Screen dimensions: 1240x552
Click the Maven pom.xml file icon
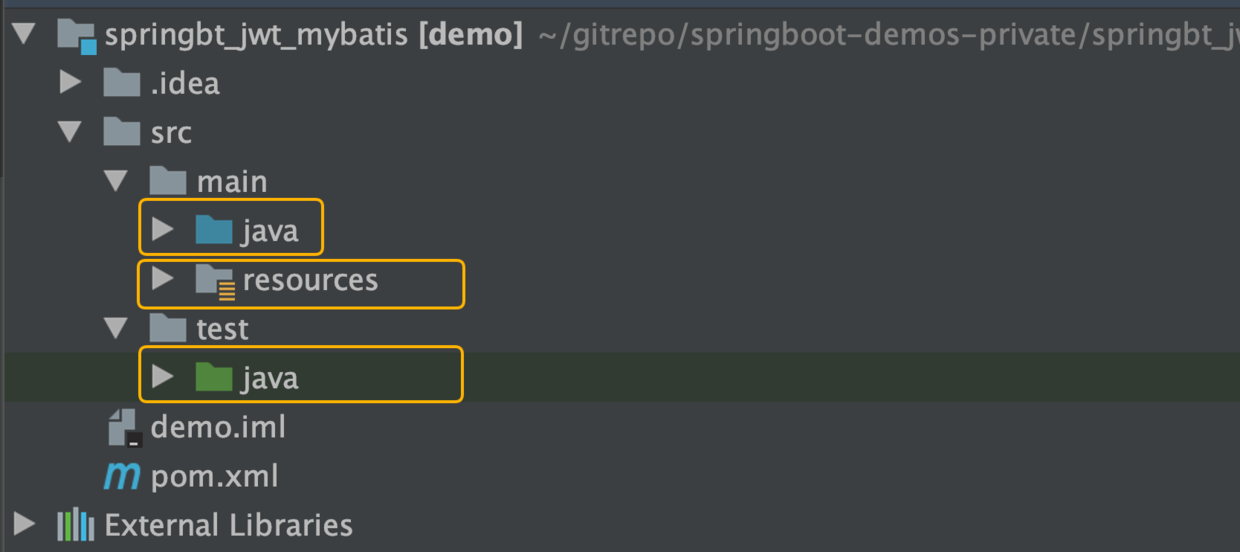122,476
